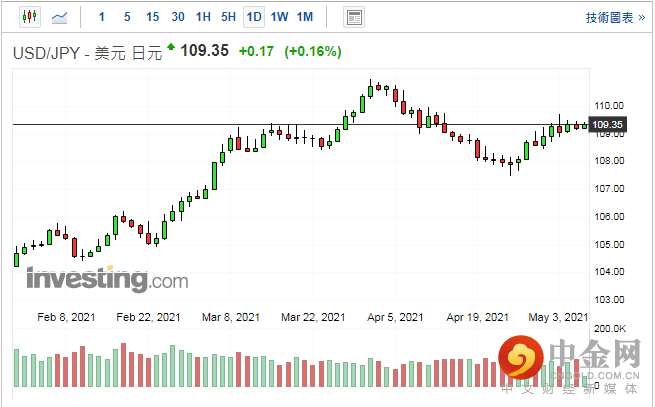Viewport: 655px width, 407px height.
Task: Click the Mar 8, 2021 date label
Action: pyautogui.click(x=231, y=317)
